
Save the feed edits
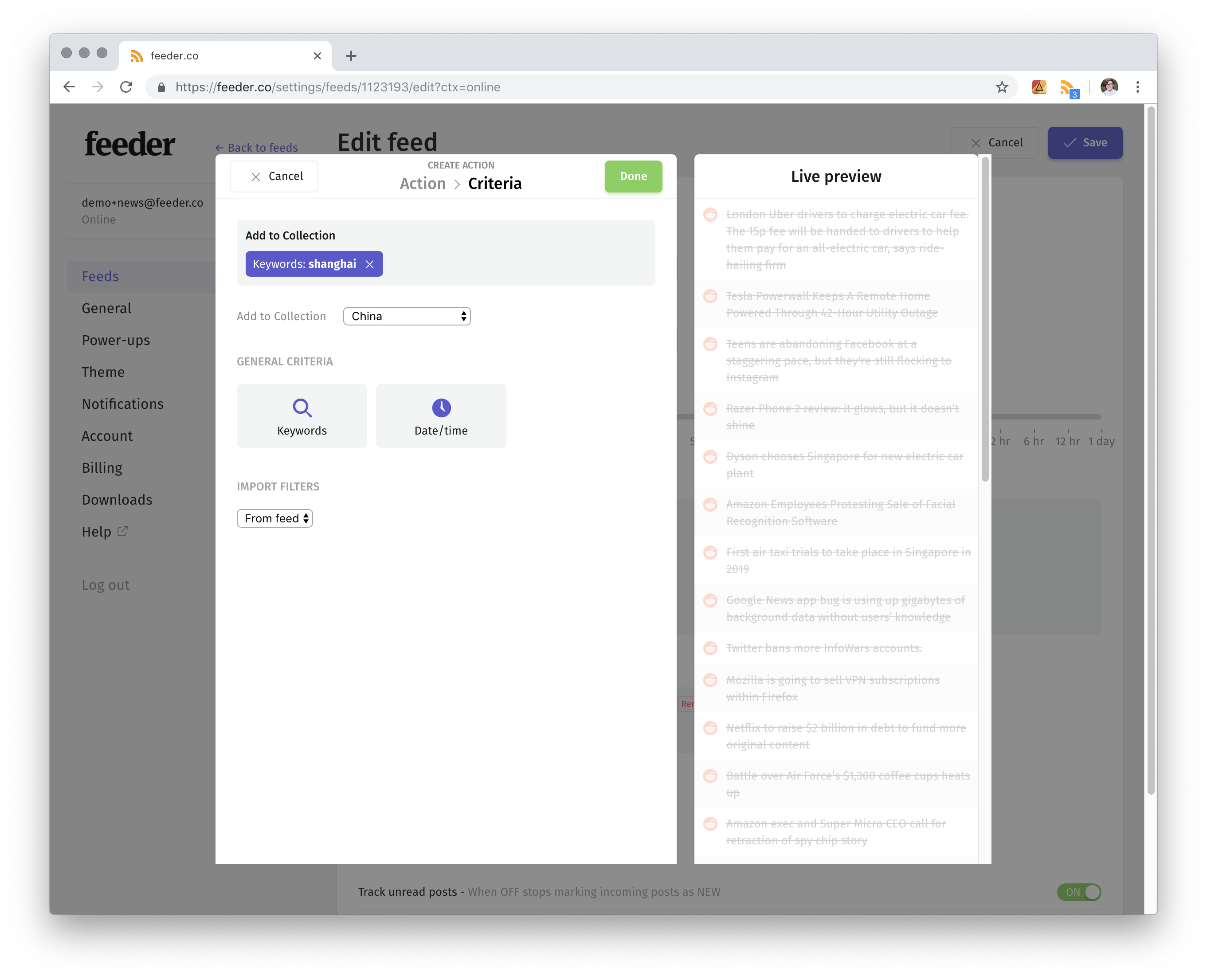point(1085,142)
